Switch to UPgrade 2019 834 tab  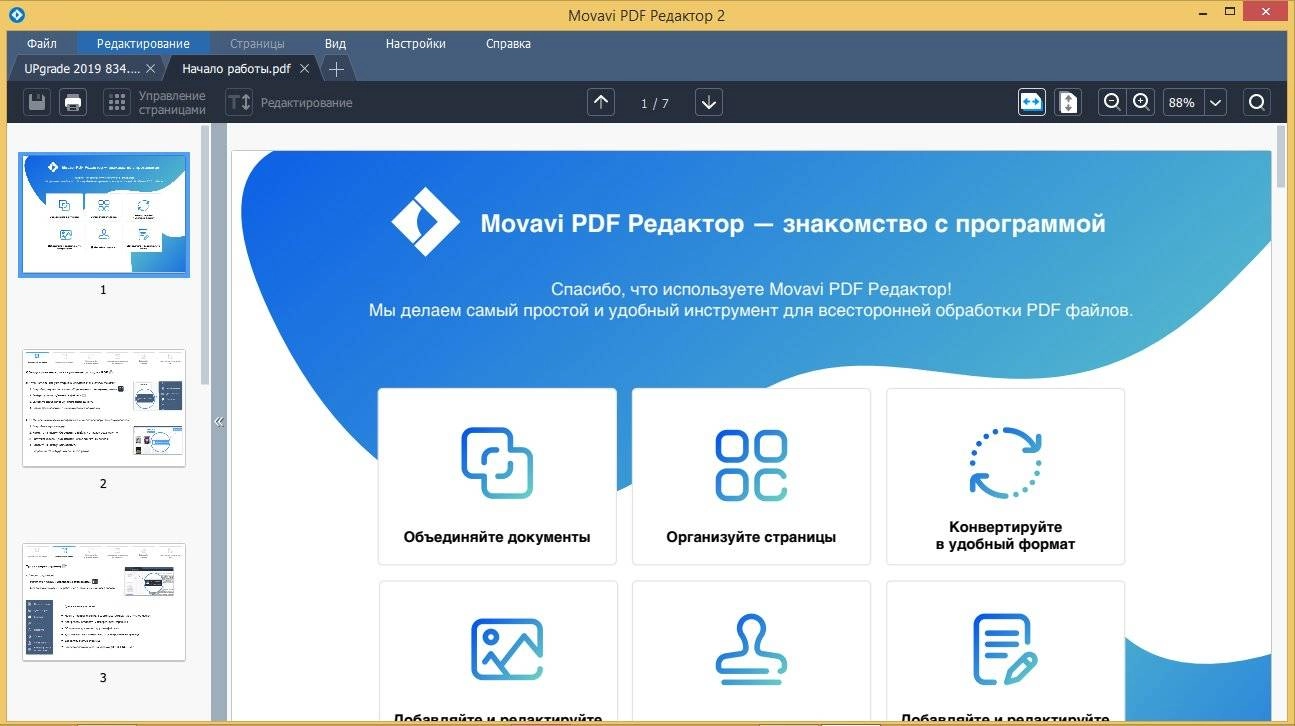82,69
